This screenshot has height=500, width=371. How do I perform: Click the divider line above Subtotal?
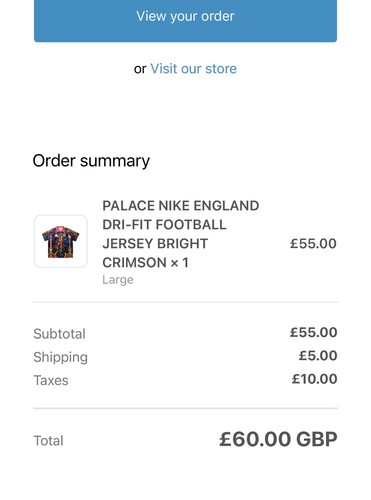(x=185, y=302)
